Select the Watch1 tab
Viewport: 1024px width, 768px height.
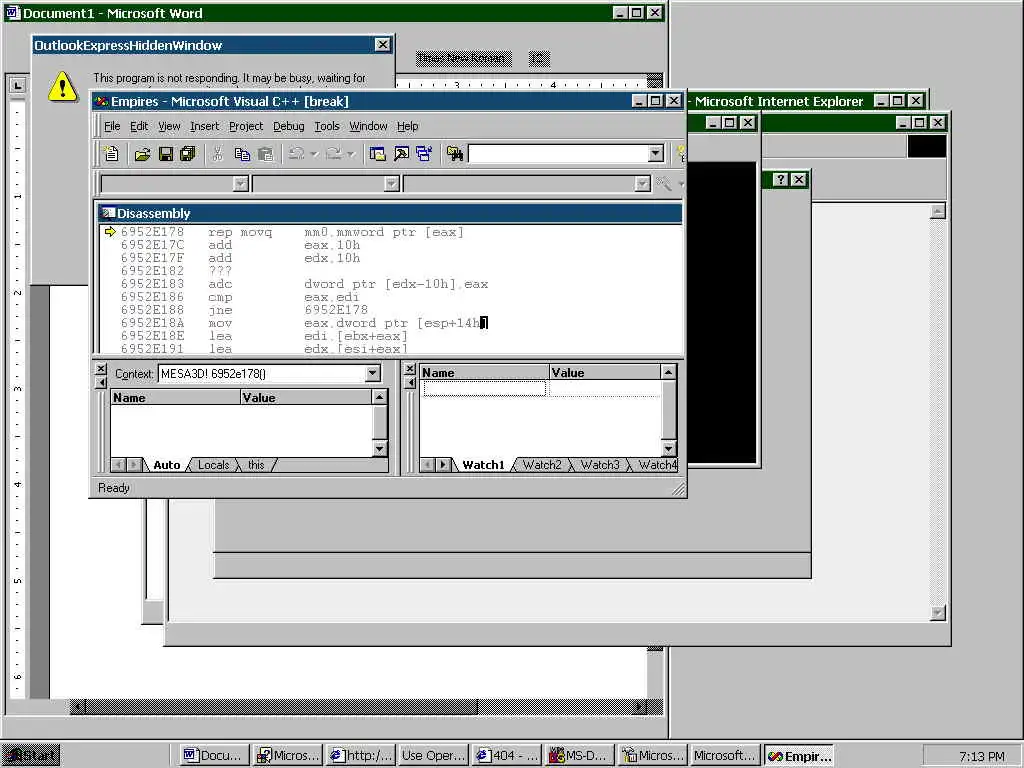point(483,465)
